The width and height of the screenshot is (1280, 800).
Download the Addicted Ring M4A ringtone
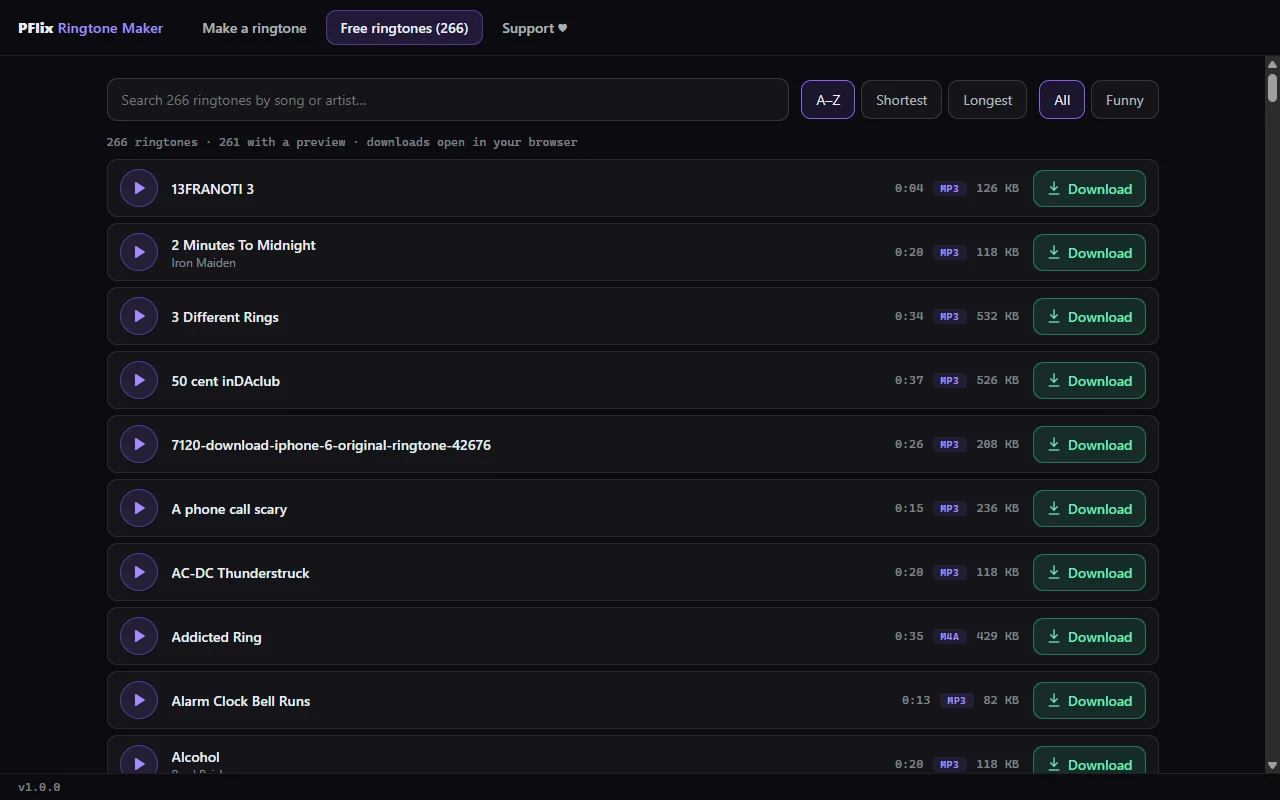pyautogui.click(x=1089, y=636)
